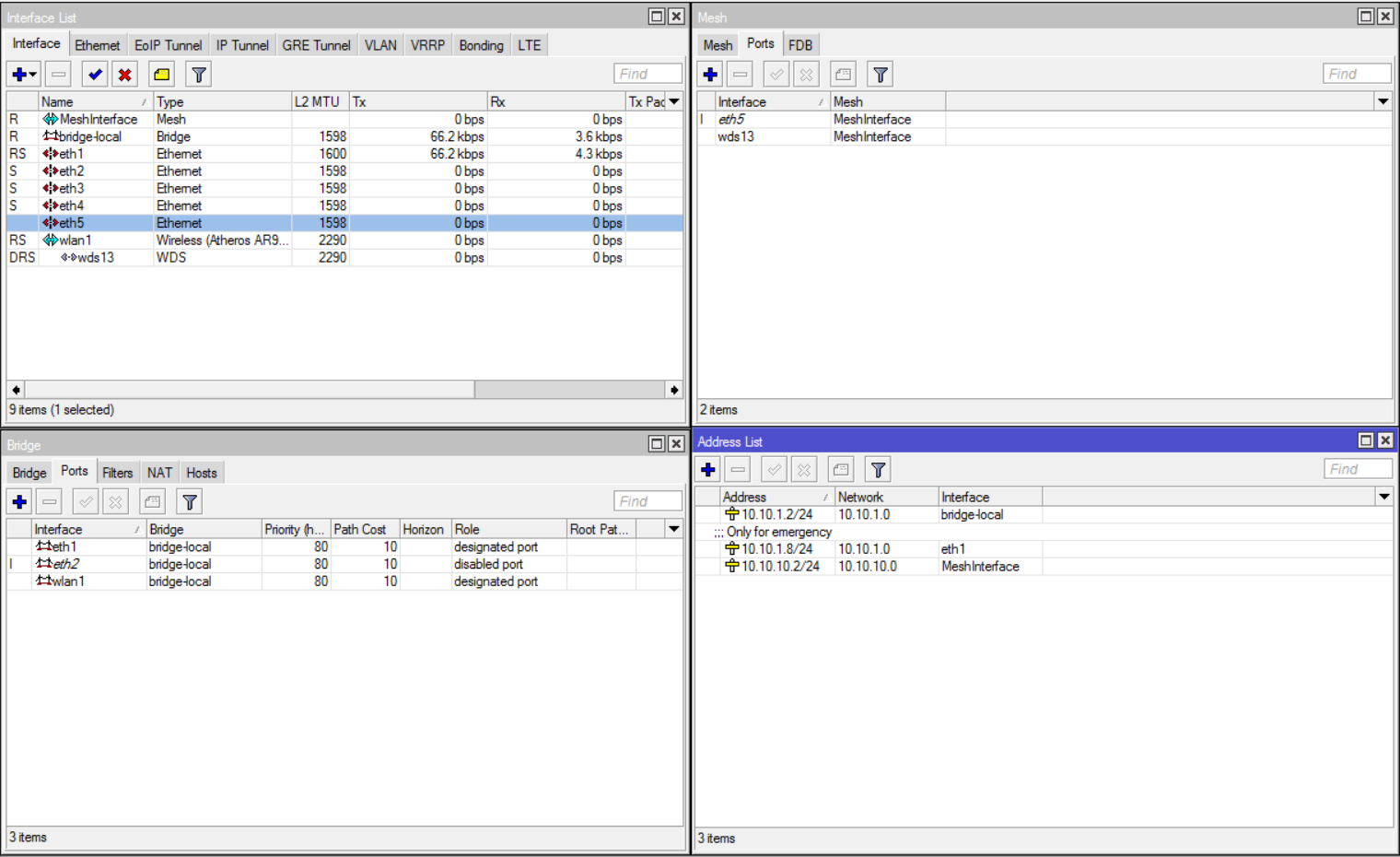Add new address with plus in Address List
This screenshot has height=857, width=1400.
pos(708,470)
